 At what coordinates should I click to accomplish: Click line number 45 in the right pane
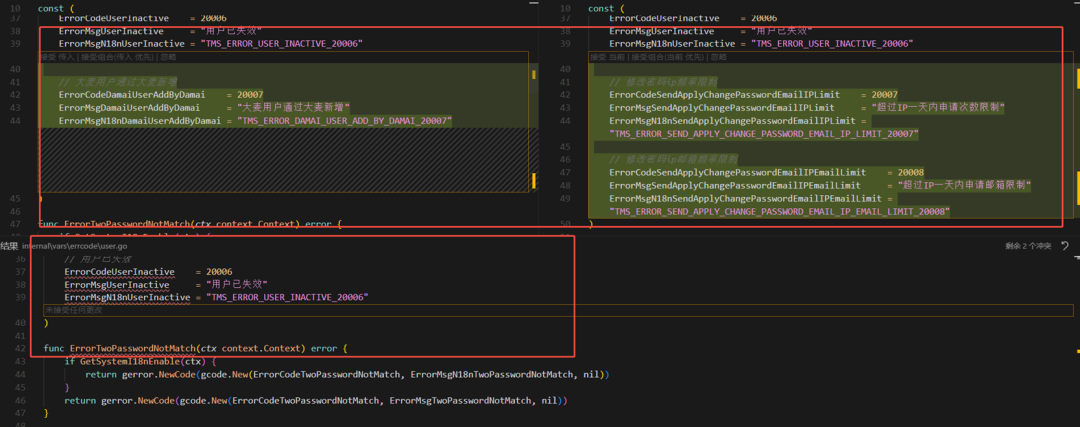[x=566, y=147]
